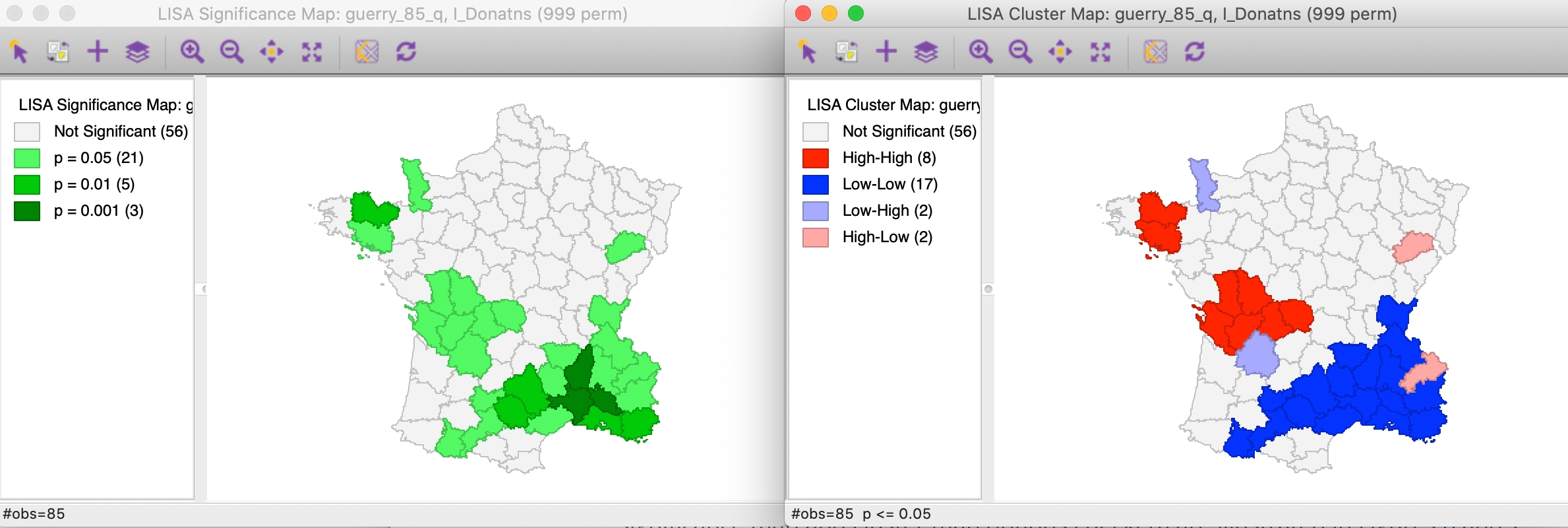Click '#obs=85' status in Significance Map window

point(34,513)
